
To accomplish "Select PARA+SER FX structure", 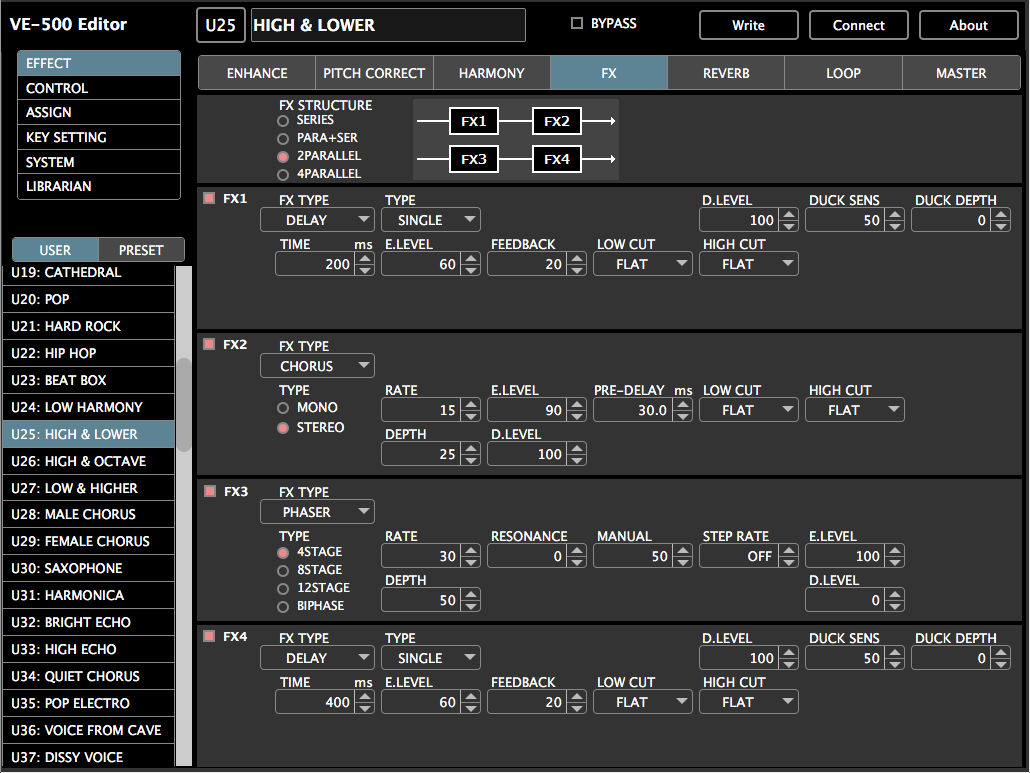I will click(x=283, y=139).
